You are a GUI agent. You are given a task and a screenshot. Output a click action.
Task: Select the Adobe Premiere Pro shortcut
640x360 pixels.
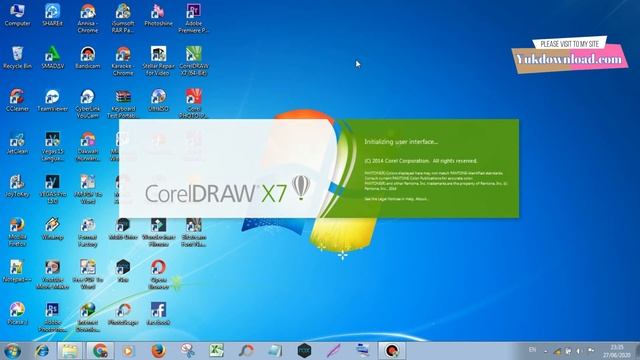(x=194, y=18)
